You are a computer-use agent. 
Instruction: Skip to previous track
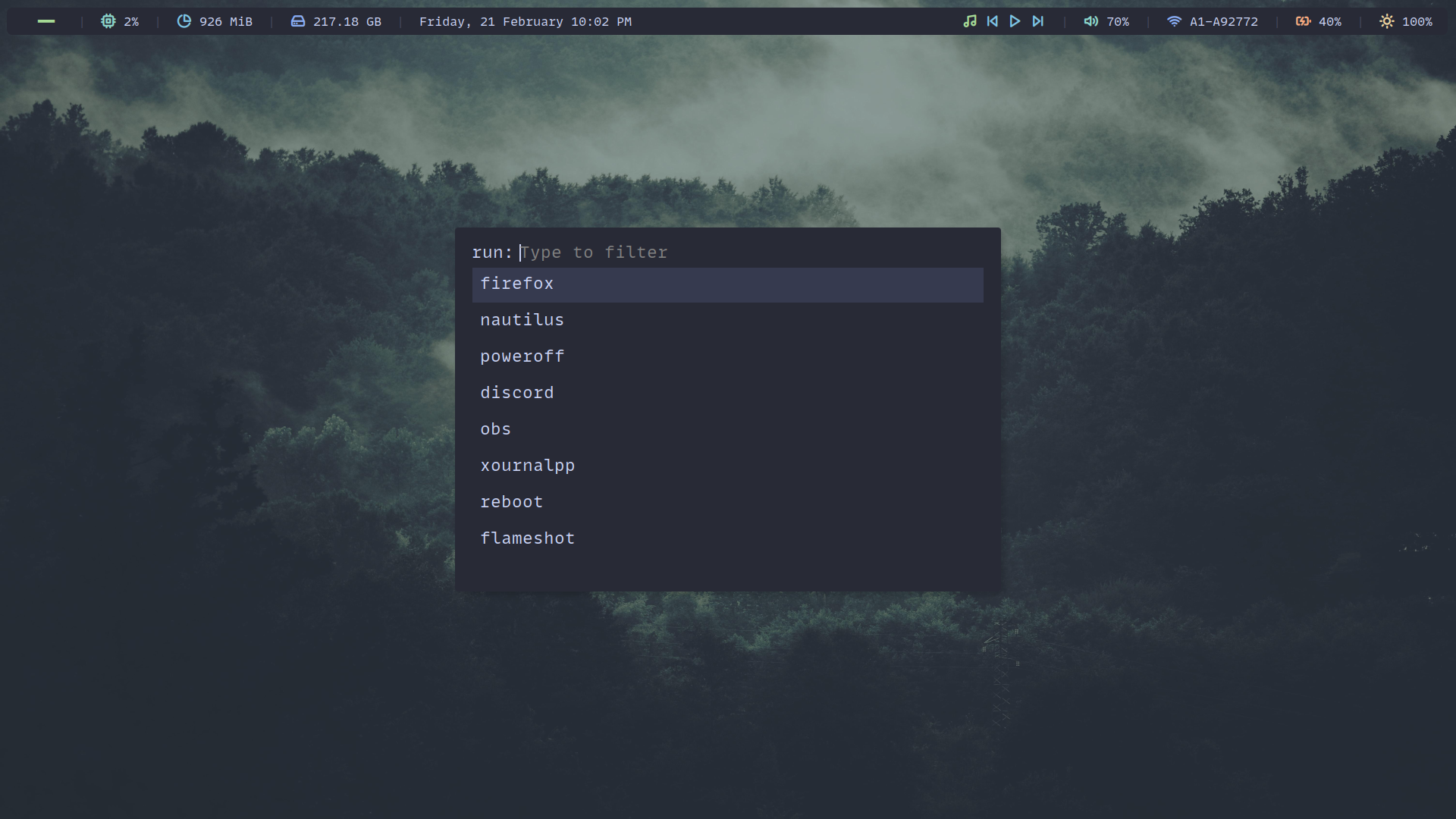[x=992, y=21]
